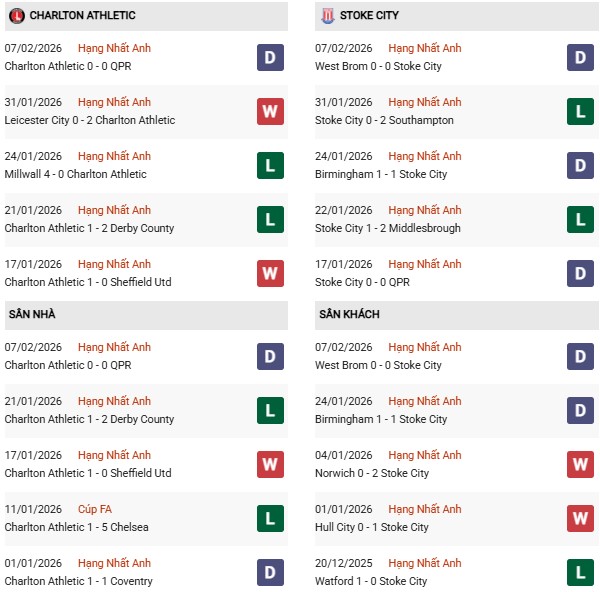Click L badge for Stoke City vs Southampton
The width and height of the screenshot is (600, 592).
point(580,111)
